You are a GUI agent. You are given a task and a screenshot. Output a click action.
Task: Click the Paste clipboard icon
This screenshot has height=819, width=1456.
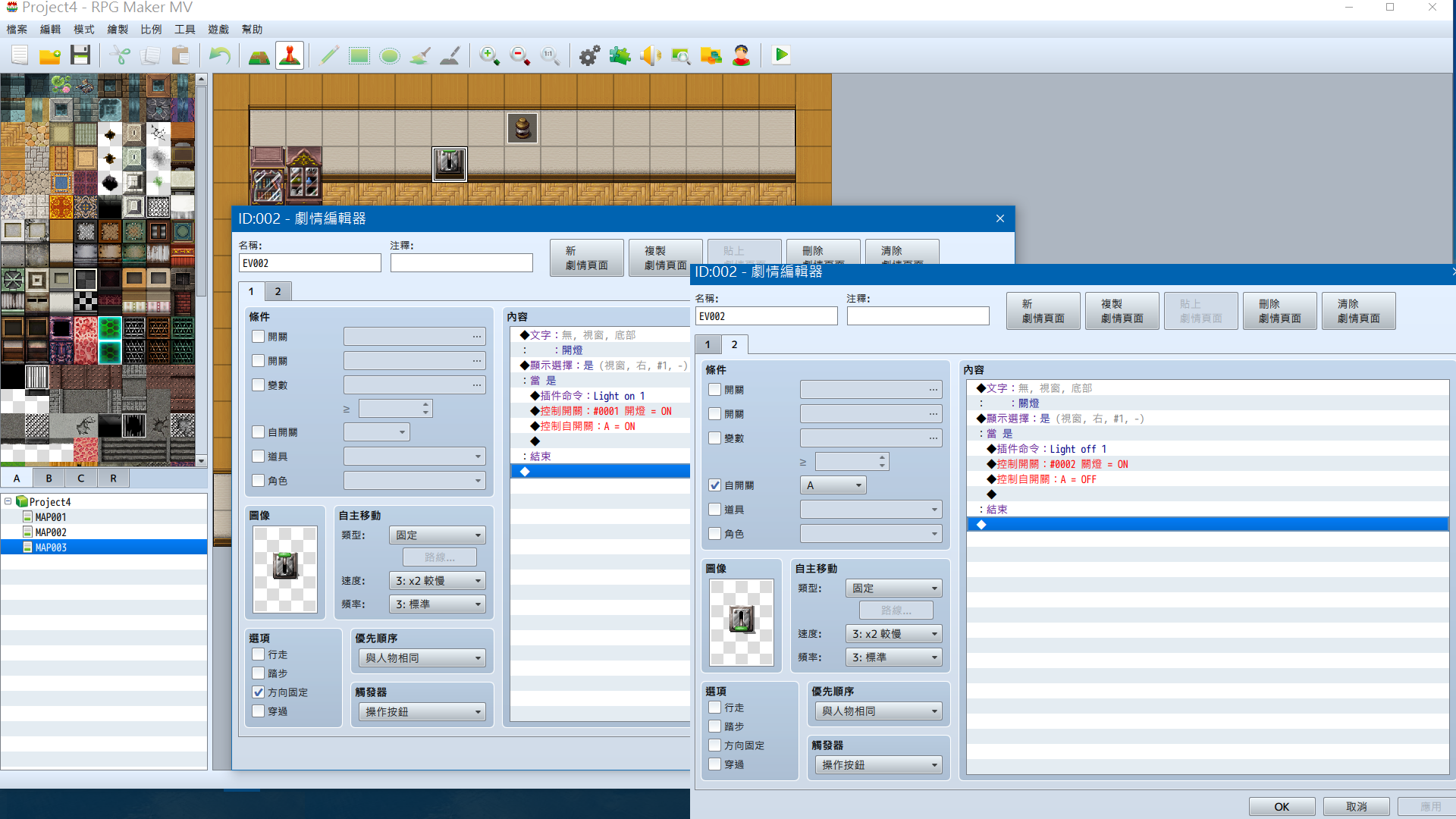click(x=180, y=55)
